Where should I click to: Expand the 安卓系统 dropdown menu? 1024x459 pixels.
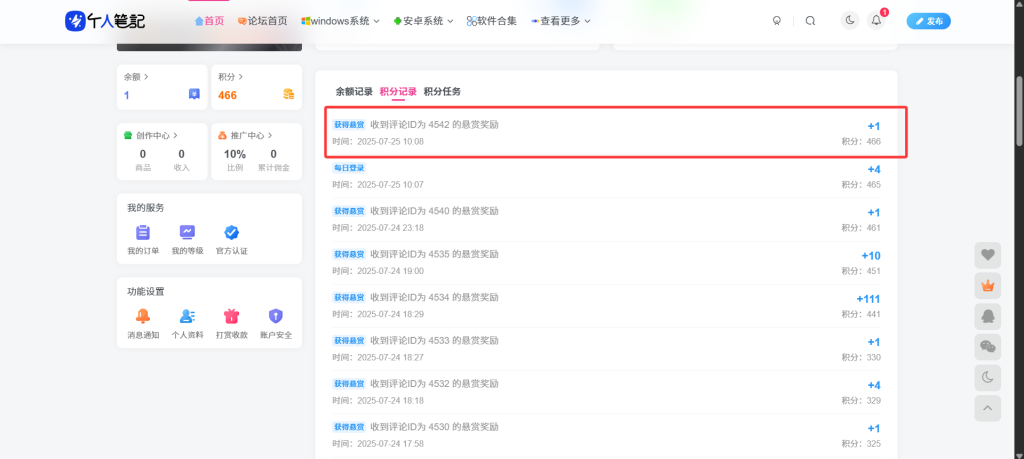(423, 20)
